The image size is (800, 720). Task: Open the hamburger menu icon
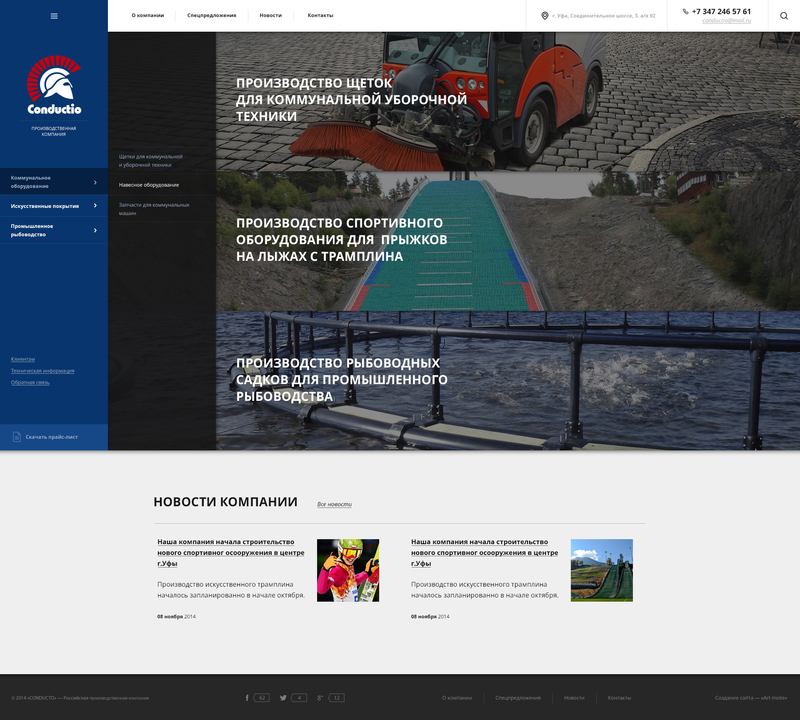coord(54,16)
